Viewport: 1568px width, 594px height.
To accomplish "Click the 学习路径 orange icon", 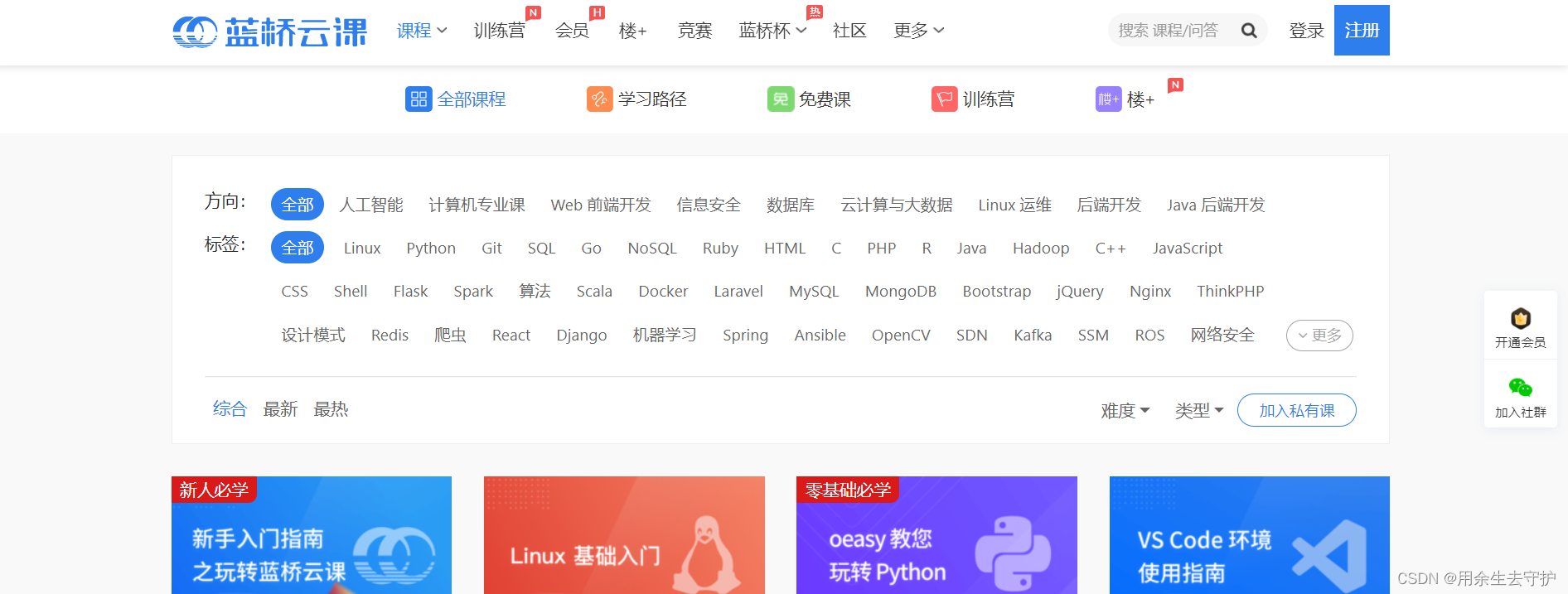I will click(x=599, y=99).
